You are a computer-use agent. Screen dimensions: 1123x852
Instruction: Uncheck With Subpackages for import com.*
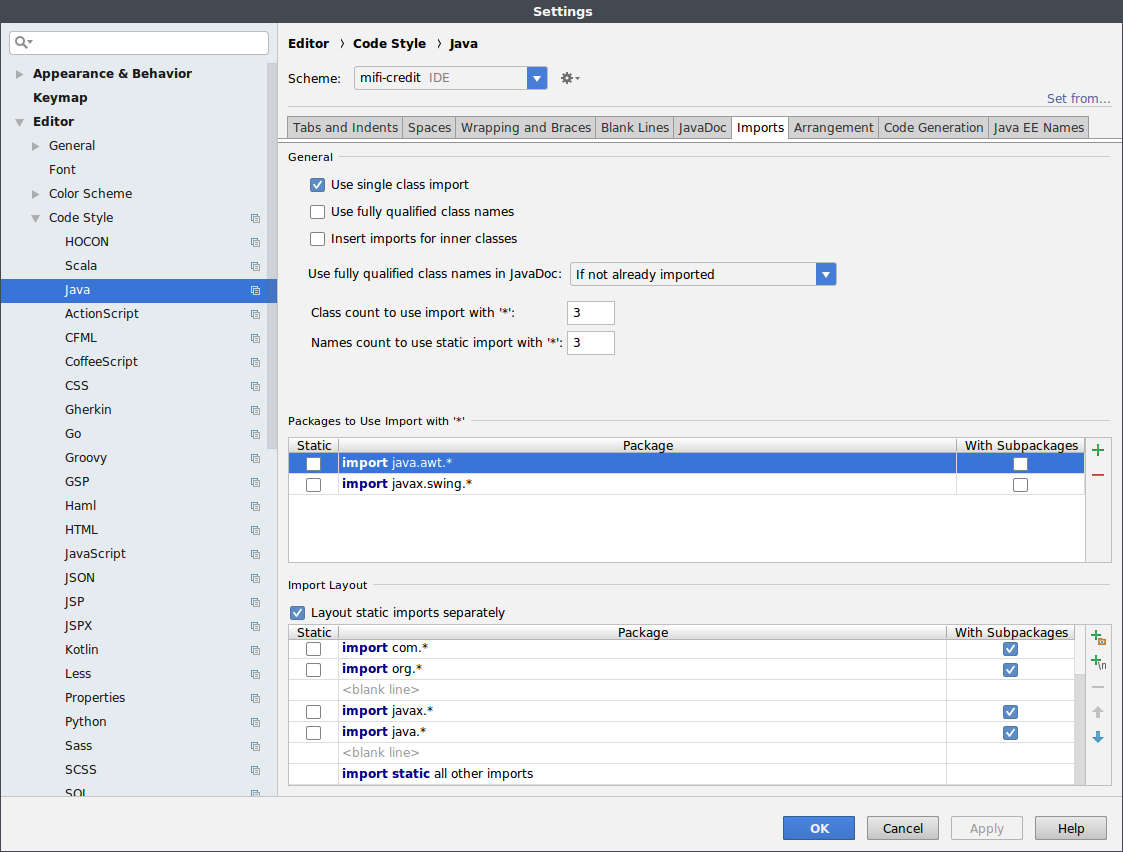click(1011, 649)
